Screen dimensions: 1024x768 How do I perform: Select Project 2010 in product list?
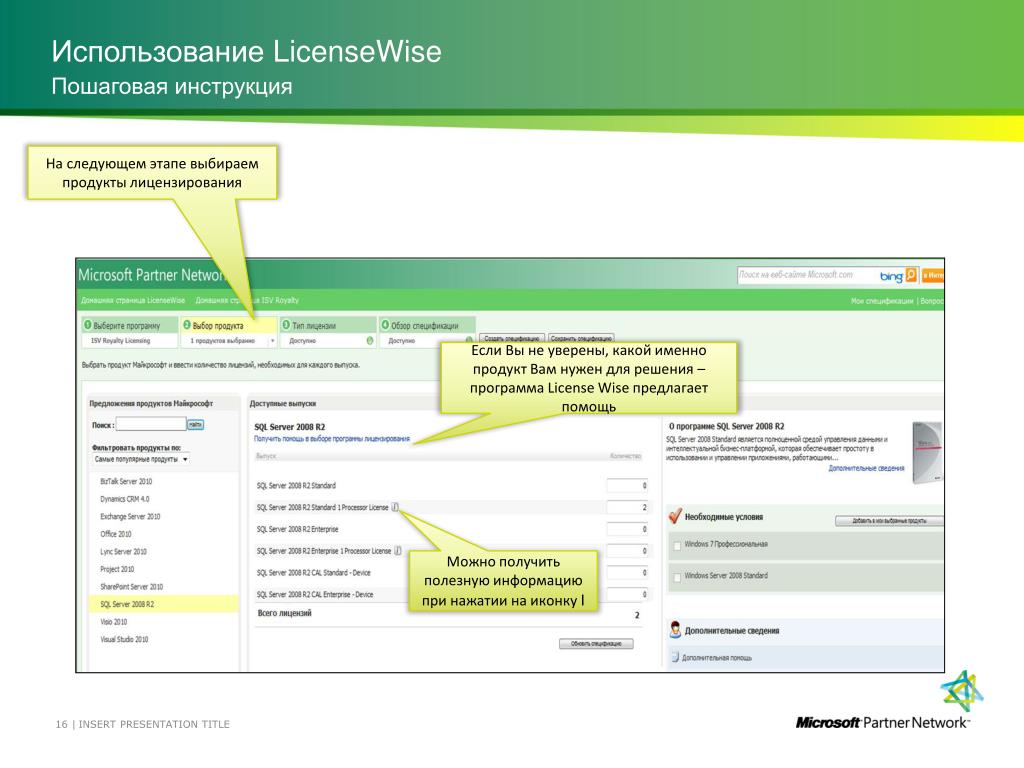(x=117, y=569)
